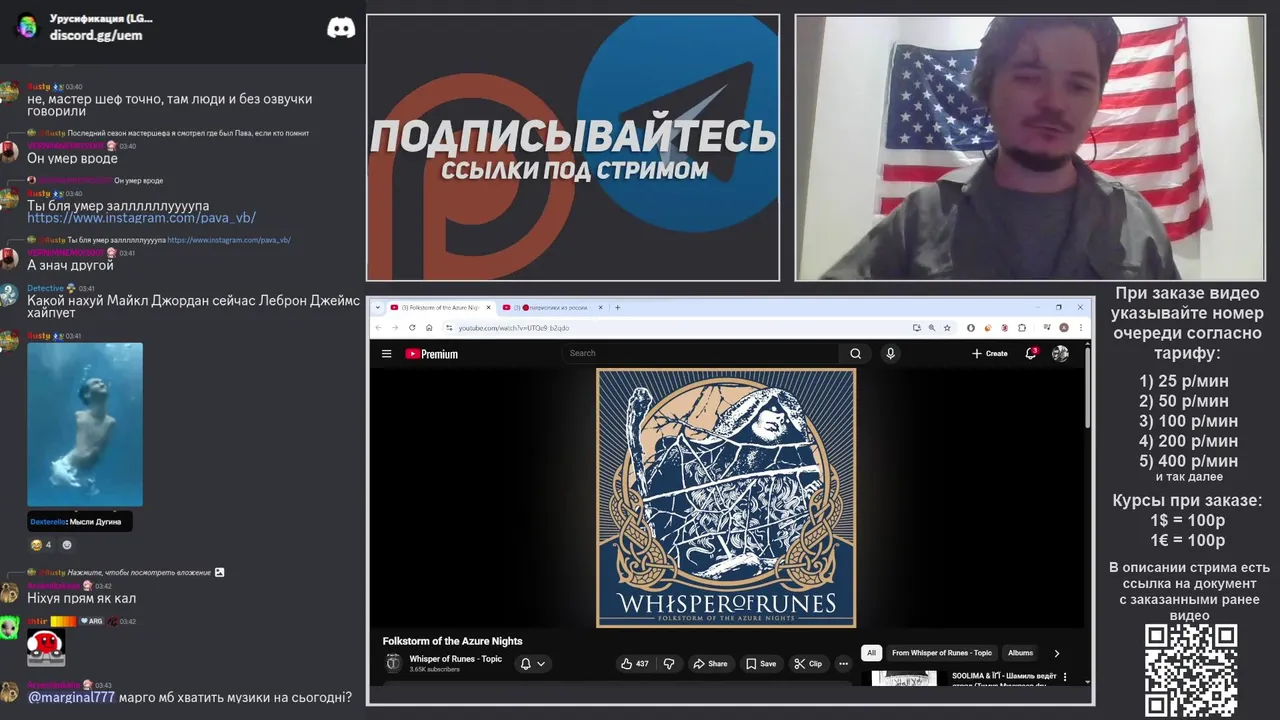Screen dimensions: 1280x720
Task: Click the QR code on the right overlay
Action: 1191,670
